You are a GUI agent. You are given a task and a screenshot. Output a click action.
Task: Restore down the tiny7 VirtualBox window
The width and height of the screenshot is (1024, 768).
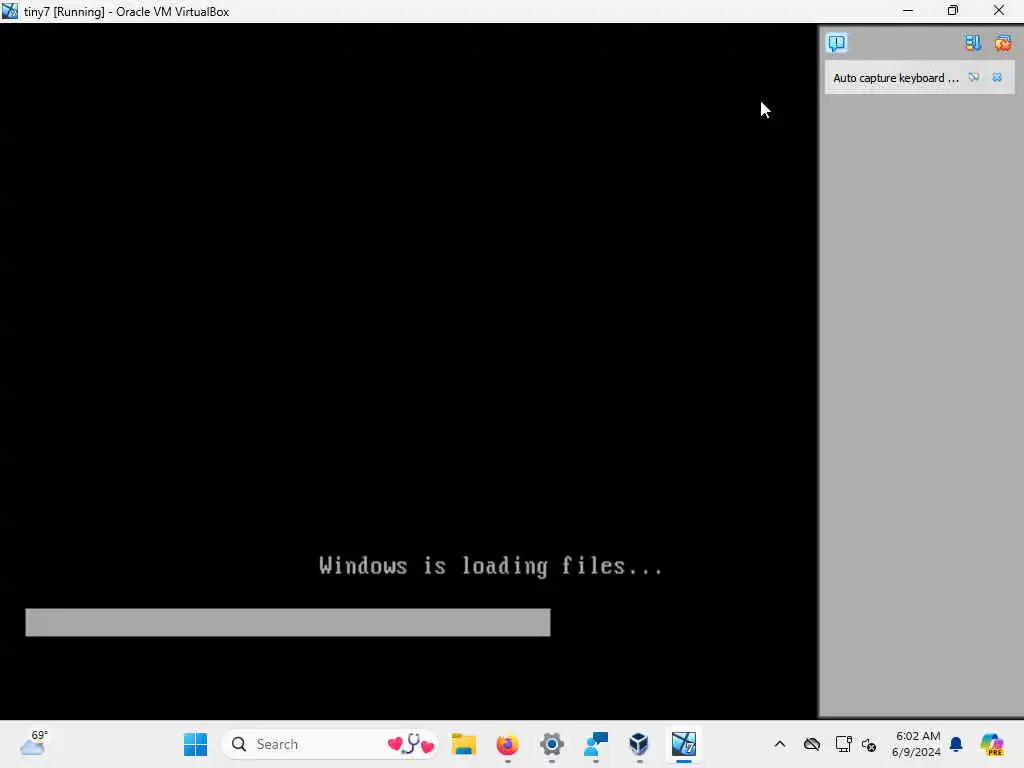tap(953, 10)
